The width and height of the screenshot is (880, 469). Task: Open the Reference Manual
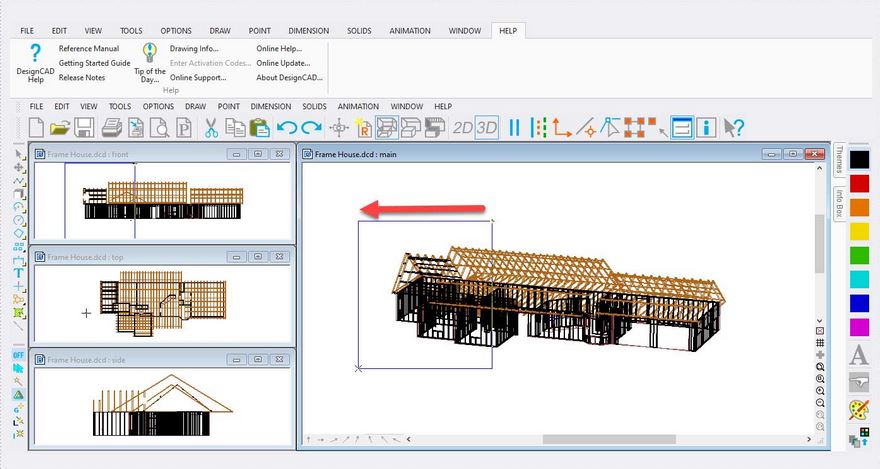pyautogui.click(x=88, y=48)
